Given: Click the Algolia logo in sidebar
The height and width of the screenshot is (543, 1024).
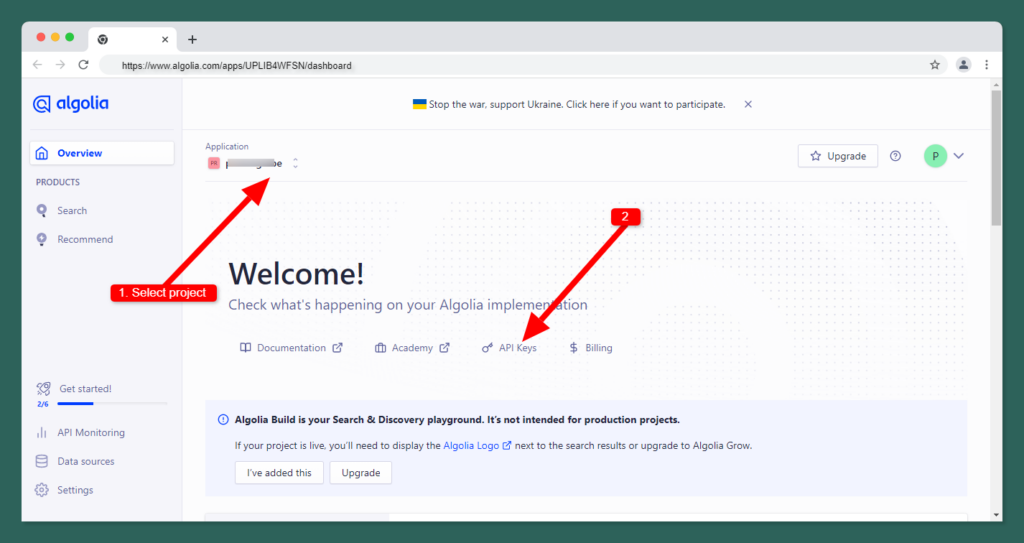Looking at the screenshot, I should tap(71, 104).
